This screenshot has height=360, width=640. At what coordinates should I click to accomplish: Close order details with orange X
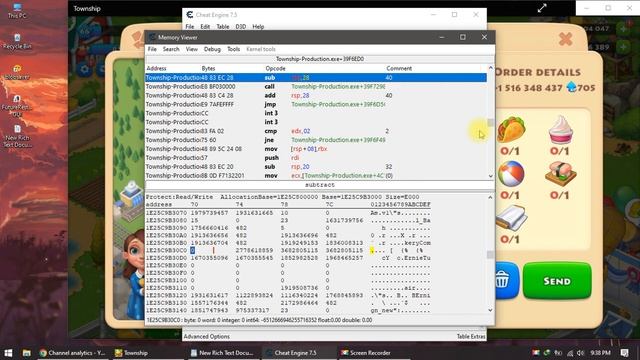pos(566,39)
